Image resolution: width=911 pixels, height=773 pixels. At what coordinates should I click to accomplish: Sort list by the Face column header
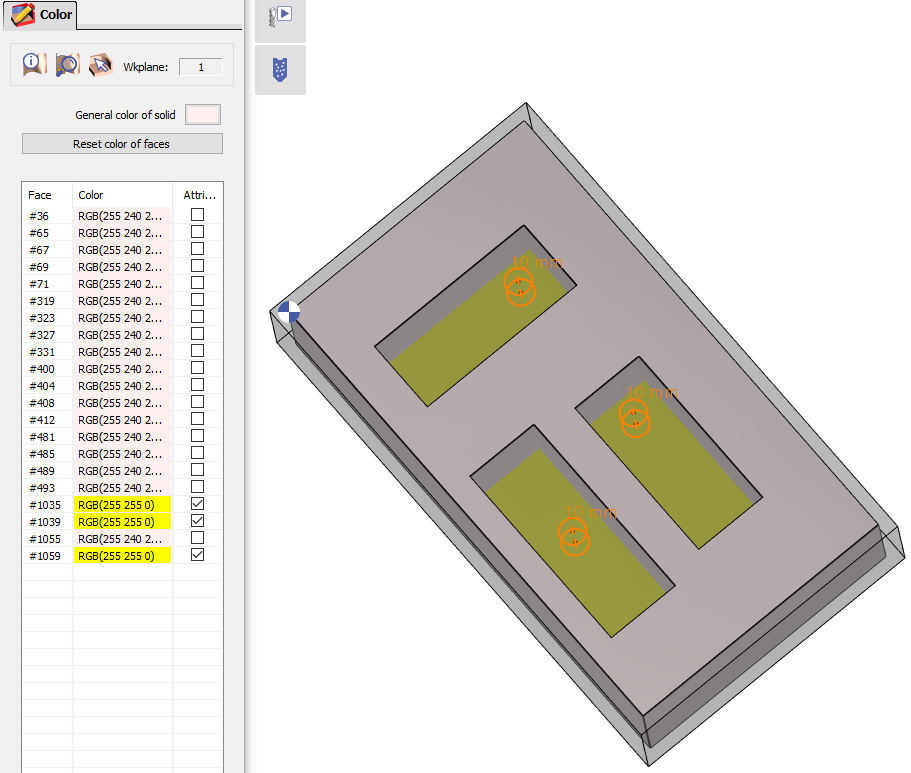[40, 195]
